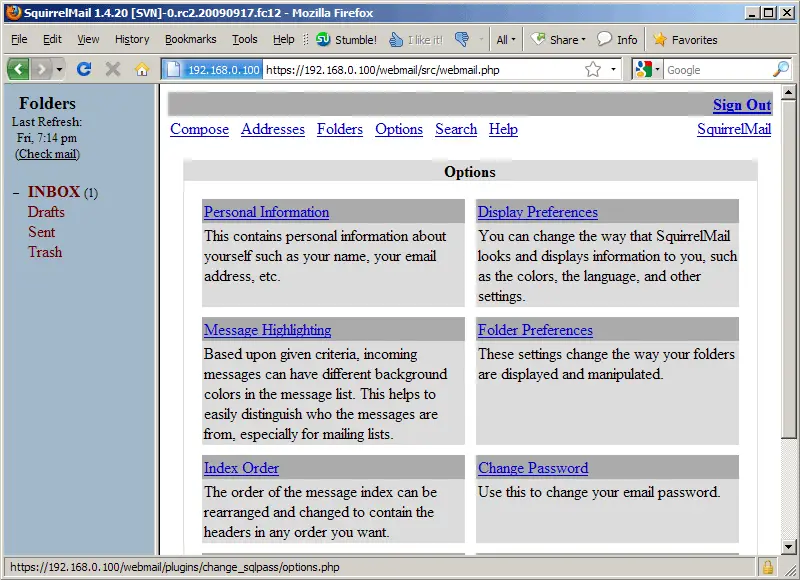This screenshot has width=800, height=580.
Task: Click the Info speech bubble button
Action: [x=617, y=39]
